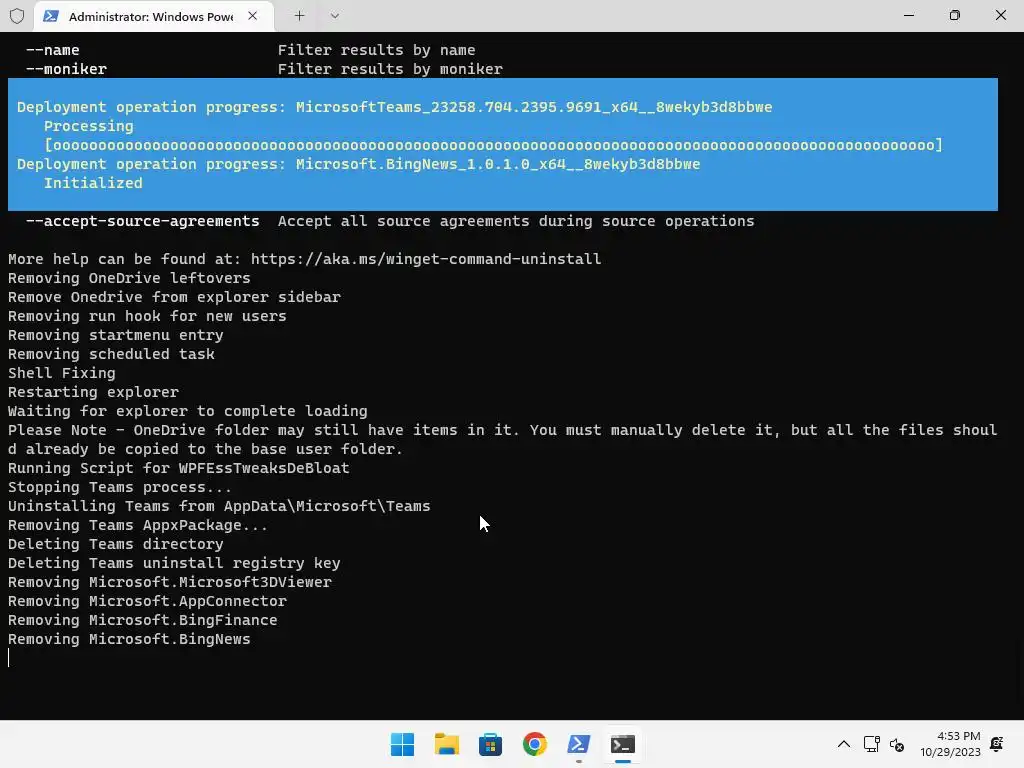This screenshot has height=768, width=1024.
Task: Restore down the terminal window
Action: click(x=954, y=15)
